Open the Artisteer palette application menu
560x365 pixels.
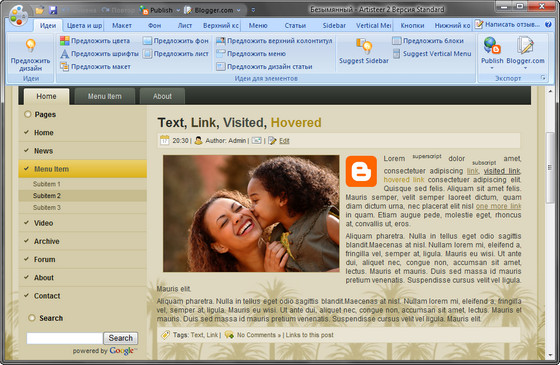[18, 16]
